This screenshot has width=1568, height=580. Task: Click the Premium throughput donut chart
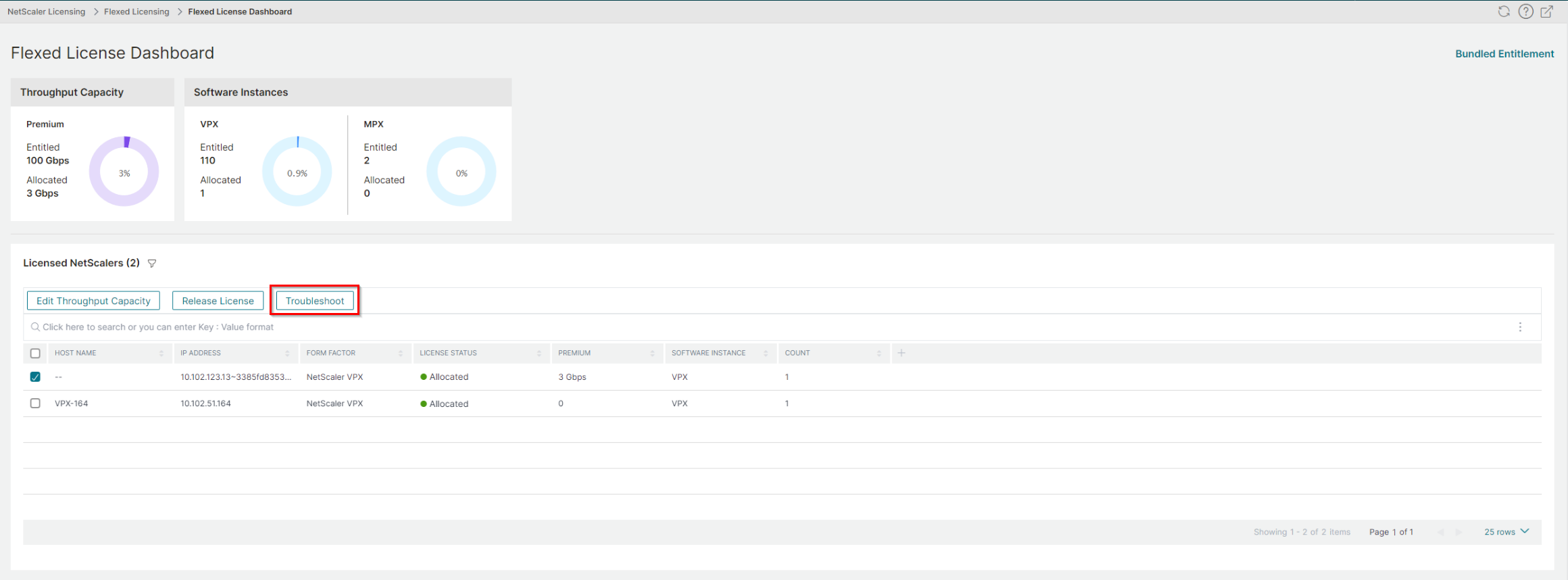tap(124, 172)
